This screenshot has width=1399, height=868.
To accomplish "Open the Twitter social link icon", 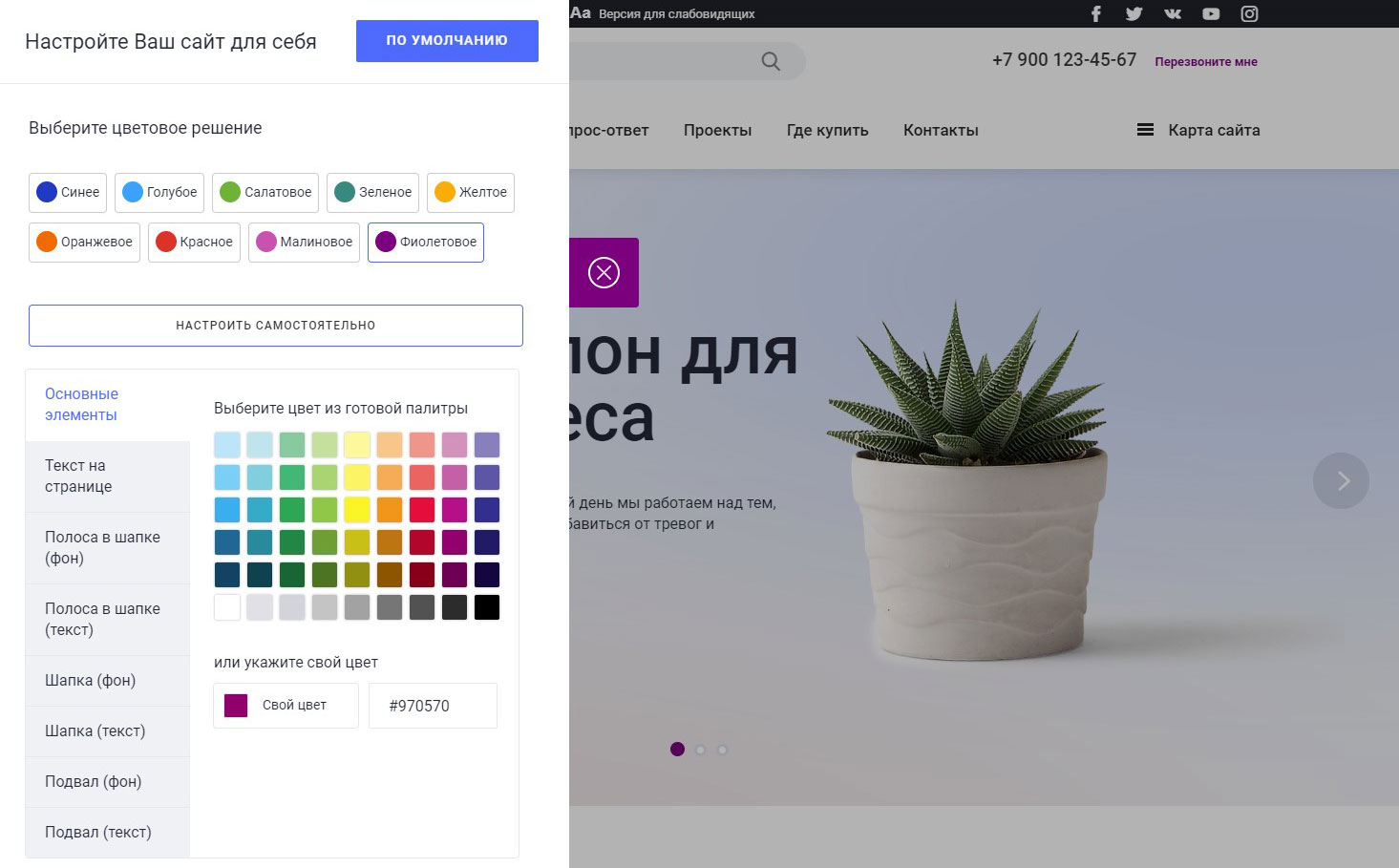I will pyautogui.click(x=1134, y=13).
